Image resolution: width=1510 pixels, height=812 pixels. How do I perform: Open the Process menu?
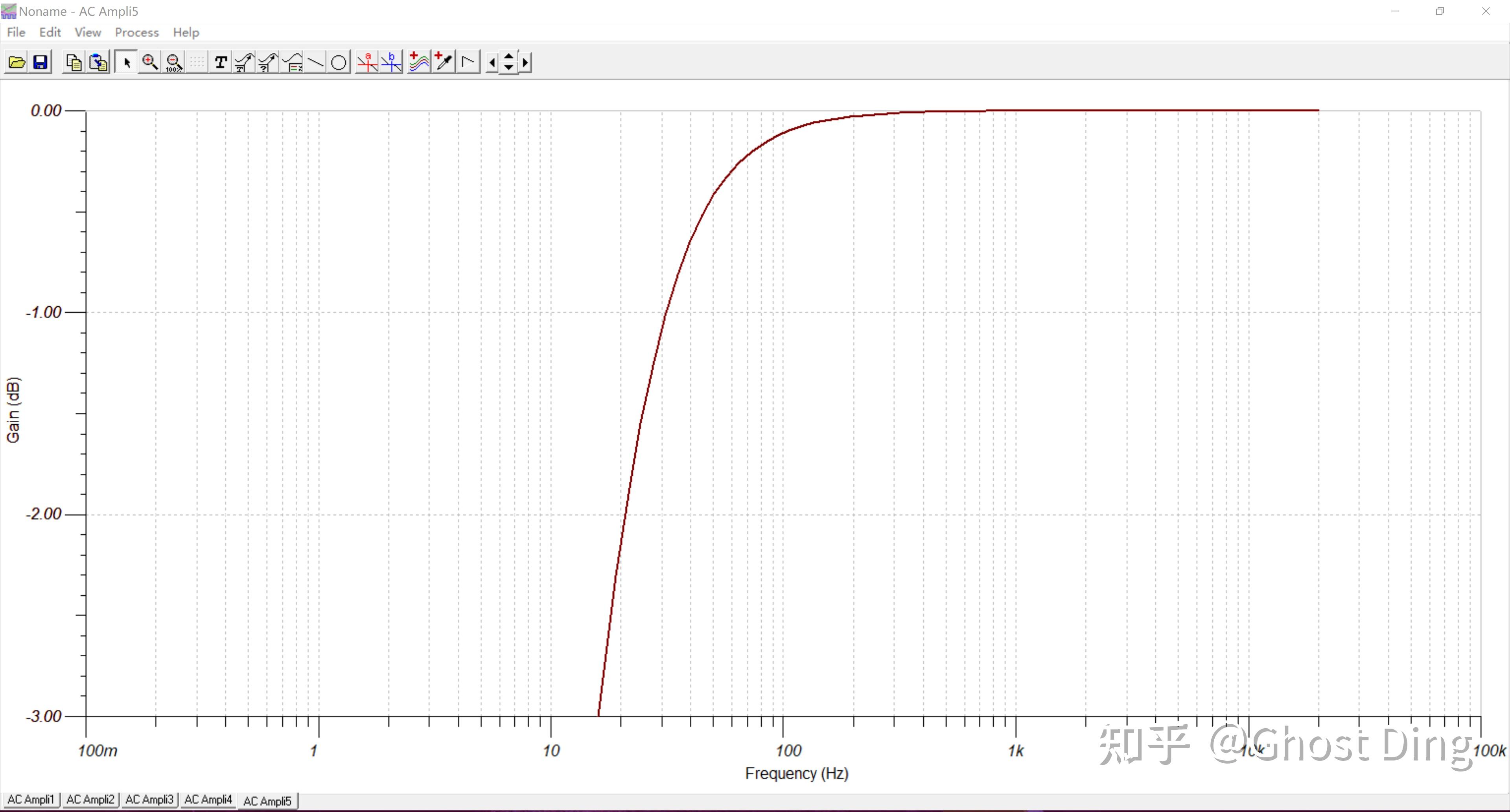click(136, 32)
